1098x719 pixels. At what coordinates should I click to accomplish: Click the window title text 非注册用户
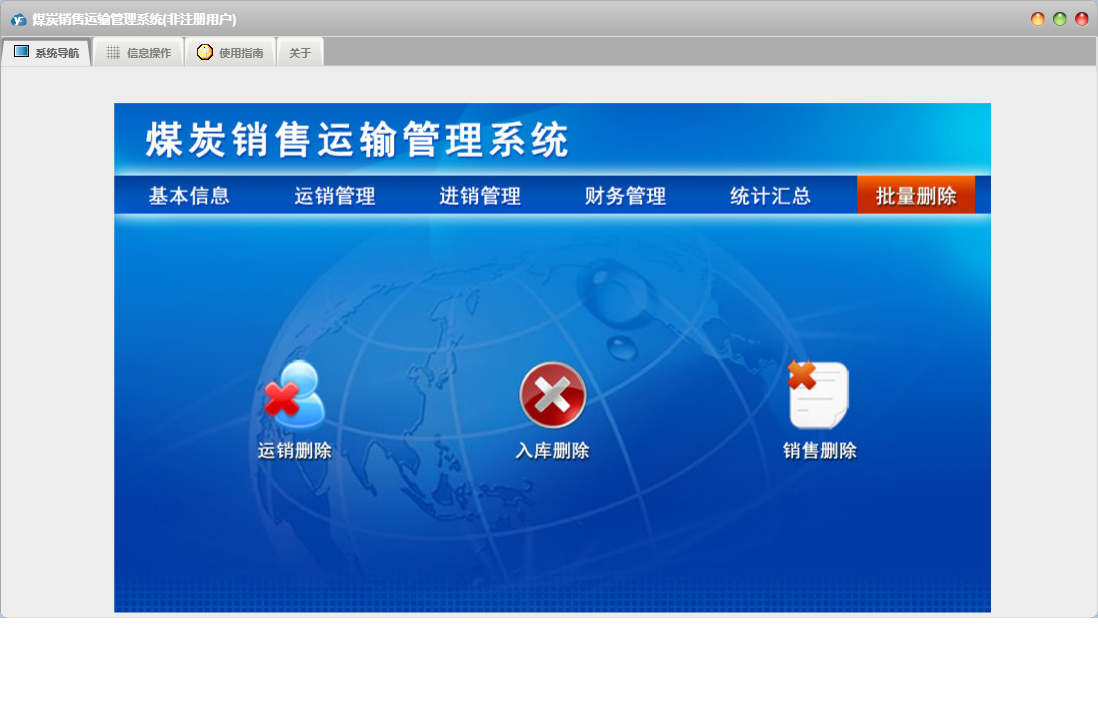click(x=199, y=20)
